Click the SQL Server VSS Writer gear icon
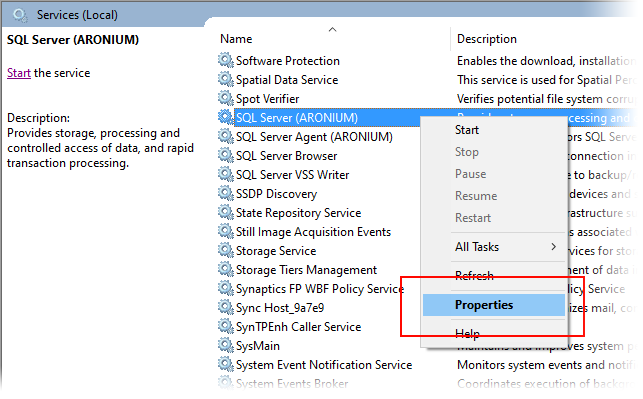Screen dimensions: 643x399 226,174
